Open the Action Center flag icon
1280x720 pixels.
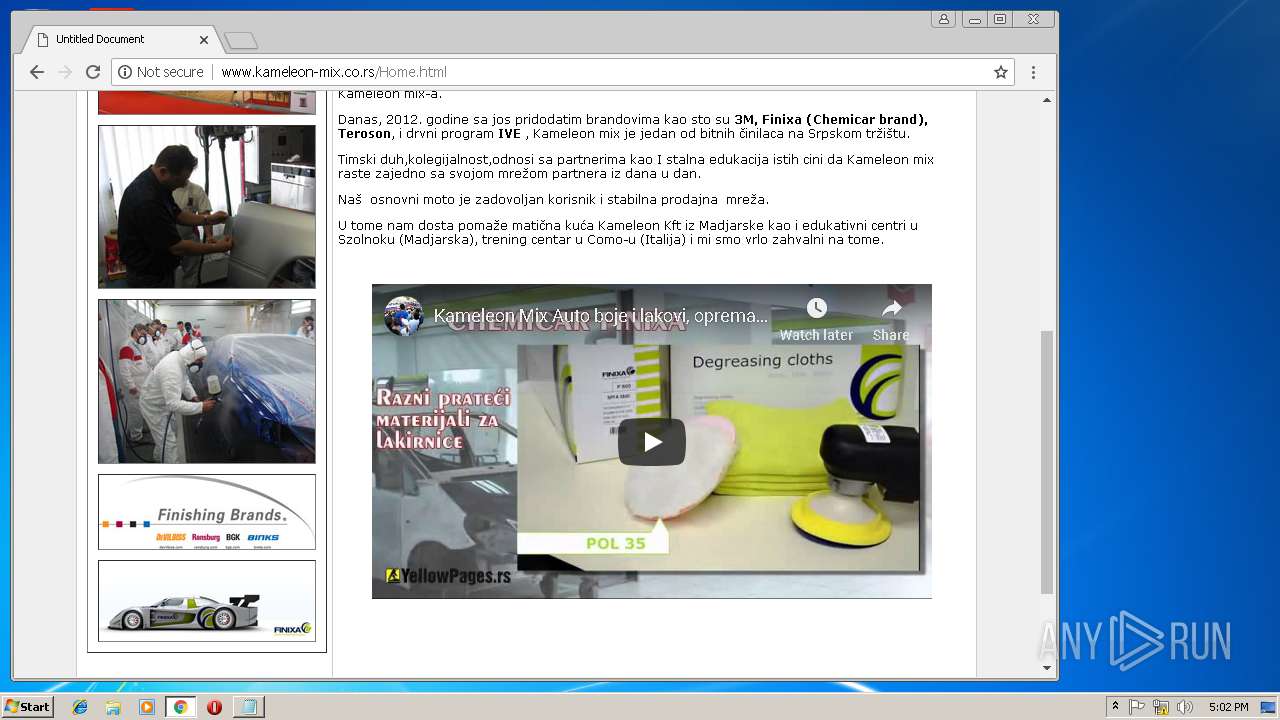point(1137,707)
